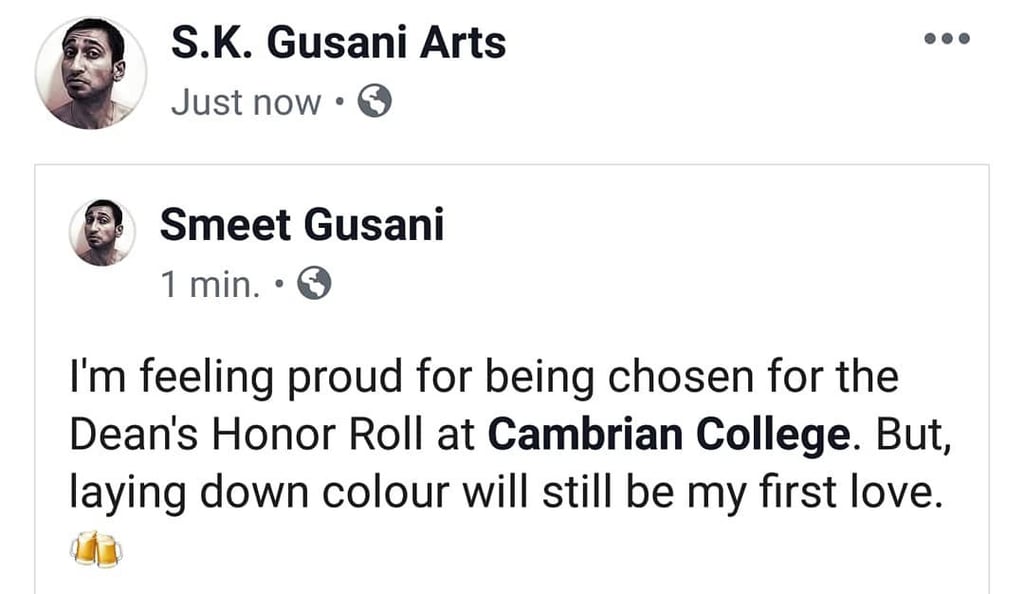Open Smeet Gusani's profile link
The image size is (1024, 594).
click(x=303, y=225)
